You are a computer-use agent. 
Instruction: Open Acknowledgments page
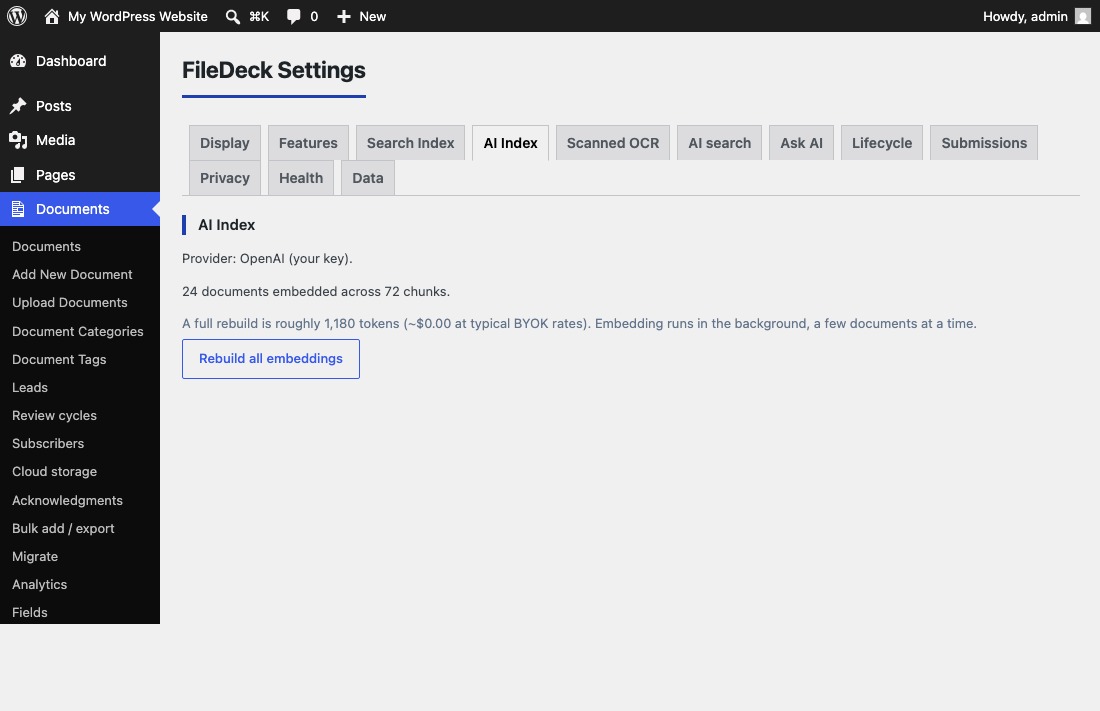(67, 500)
